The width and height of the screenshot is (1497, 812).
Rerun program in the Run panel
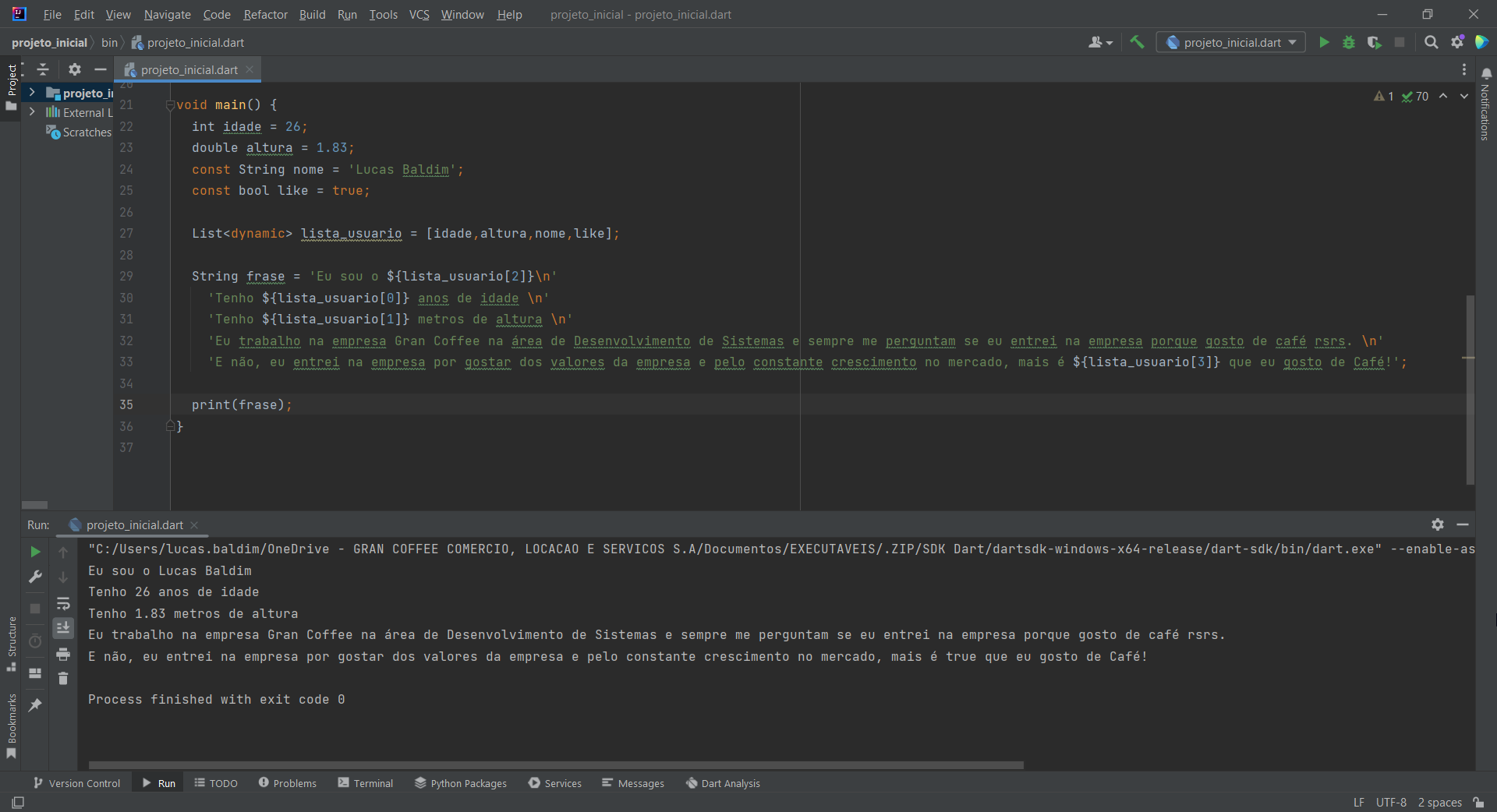(35, 552)
